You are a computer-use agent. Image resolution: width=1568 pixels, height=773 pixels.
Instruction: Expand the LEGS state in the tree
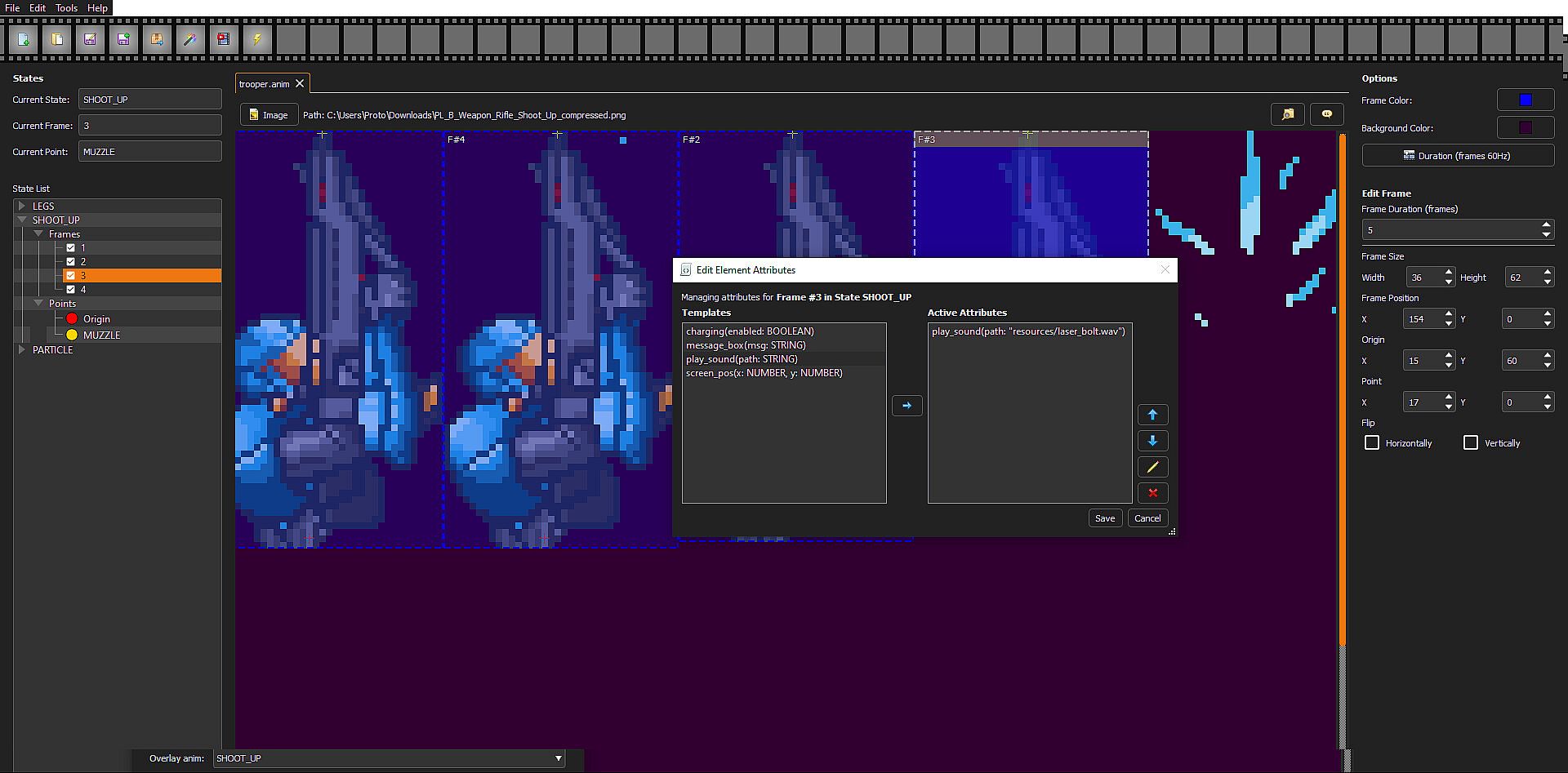(x=22, y=207)
